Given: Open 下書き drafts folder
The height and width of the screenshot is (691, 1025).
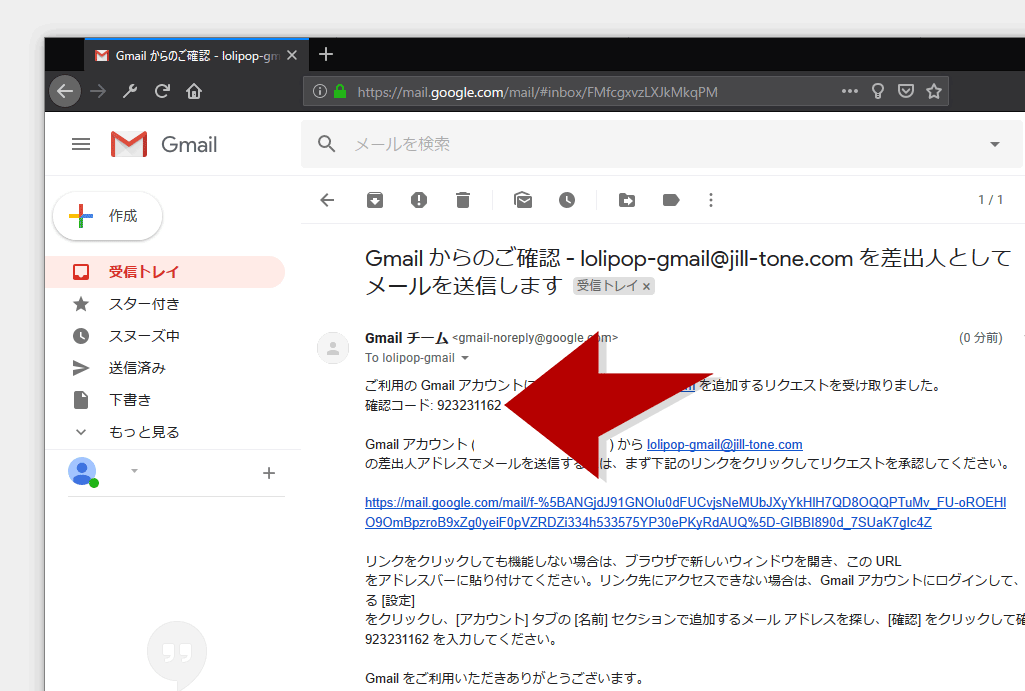Looking at the screenshot, I should (165, 400).
